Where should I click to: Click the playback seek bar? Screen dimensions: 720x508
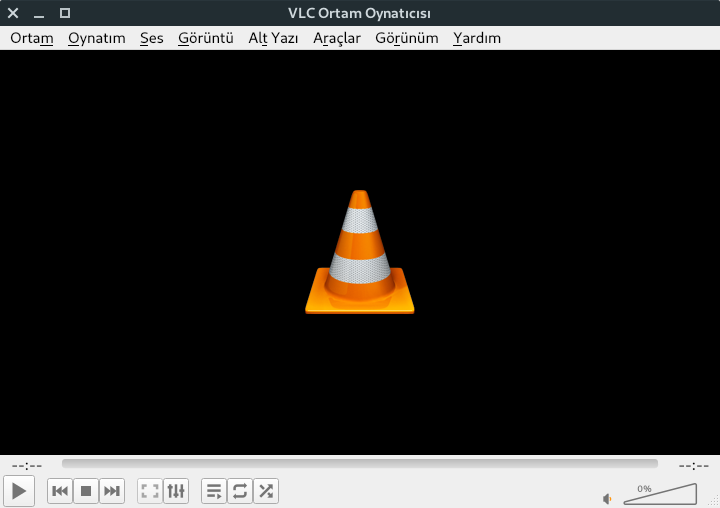(360, 464)
